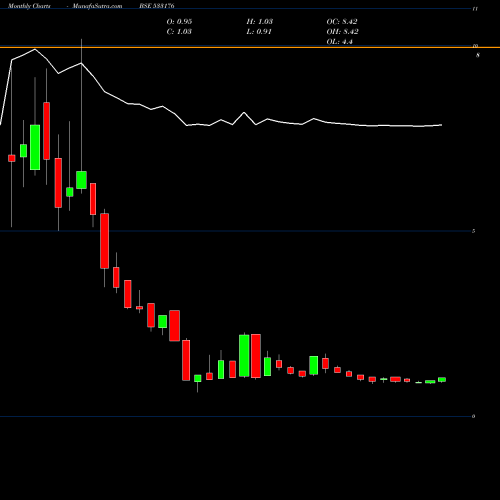This screenshot has width=500, height=500.
Task: Click the orange horizontal level line
Action: 250,48
